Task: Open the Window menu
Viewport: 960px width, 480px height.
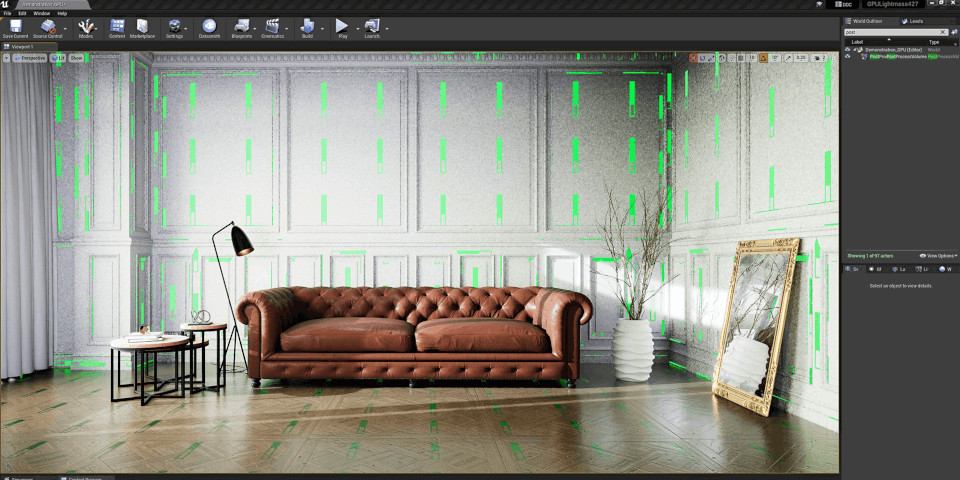Action: [41, 13]
